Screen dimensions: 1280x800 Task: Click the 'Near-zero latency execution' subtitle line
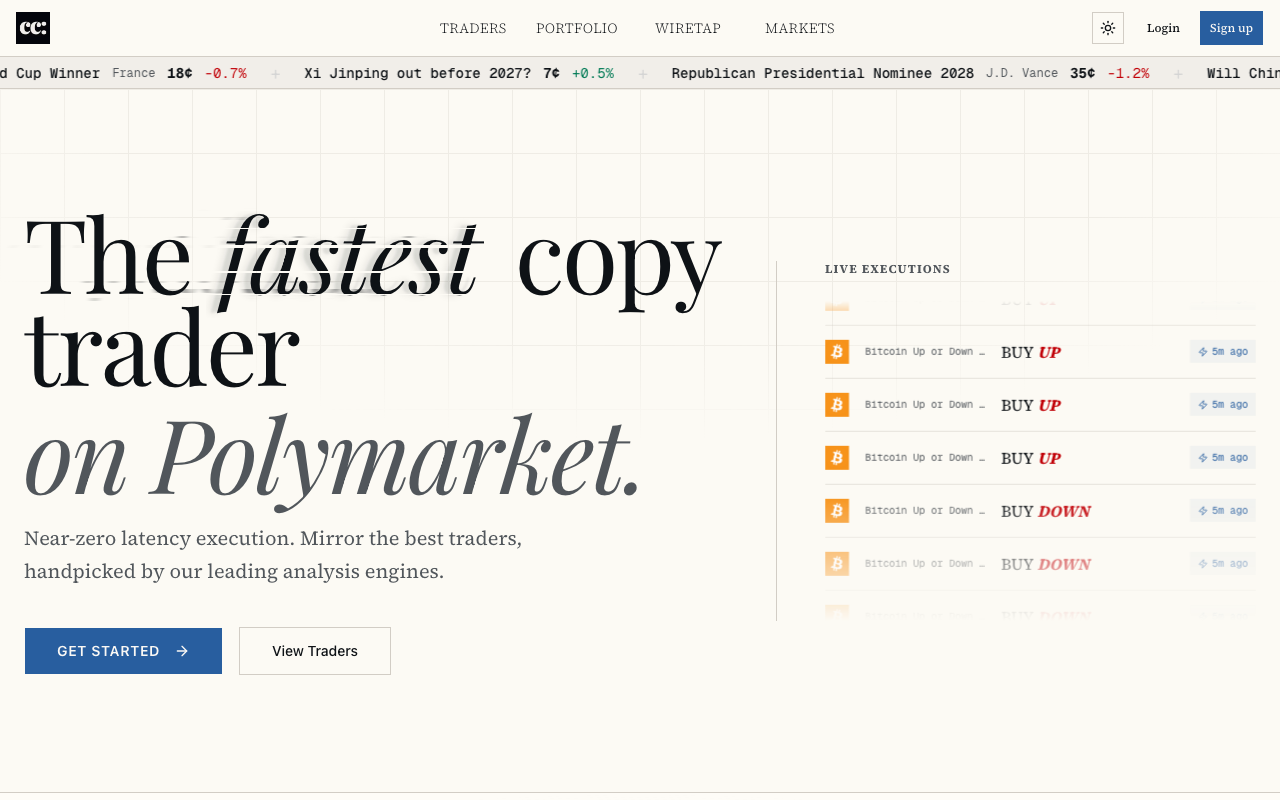273,538
